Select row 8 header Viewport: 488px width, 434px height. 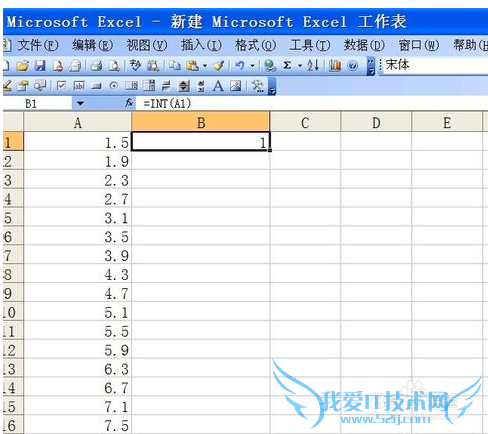(13, 274)
